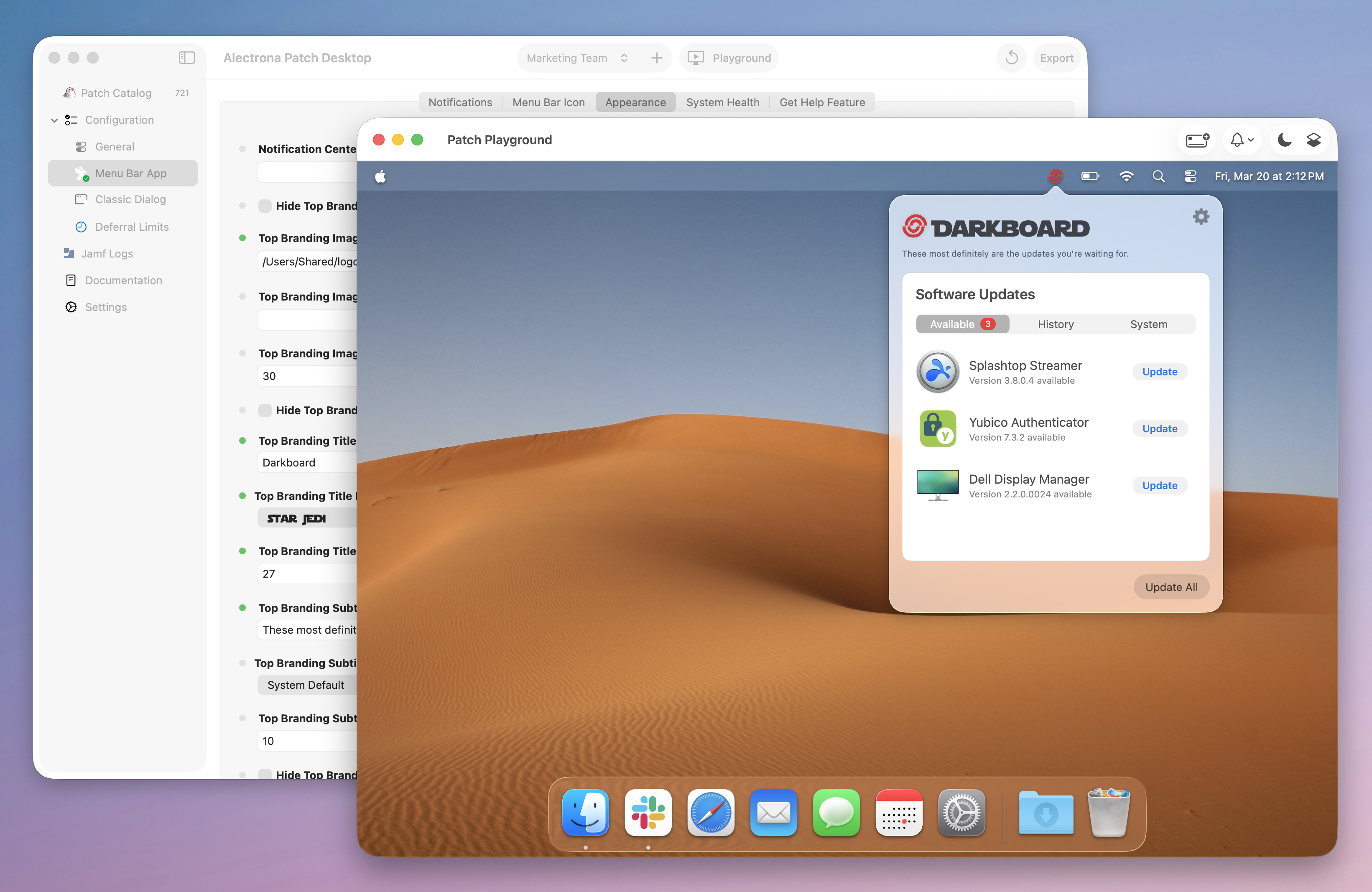Open Slack from the simulated Dock

[648, 813]
